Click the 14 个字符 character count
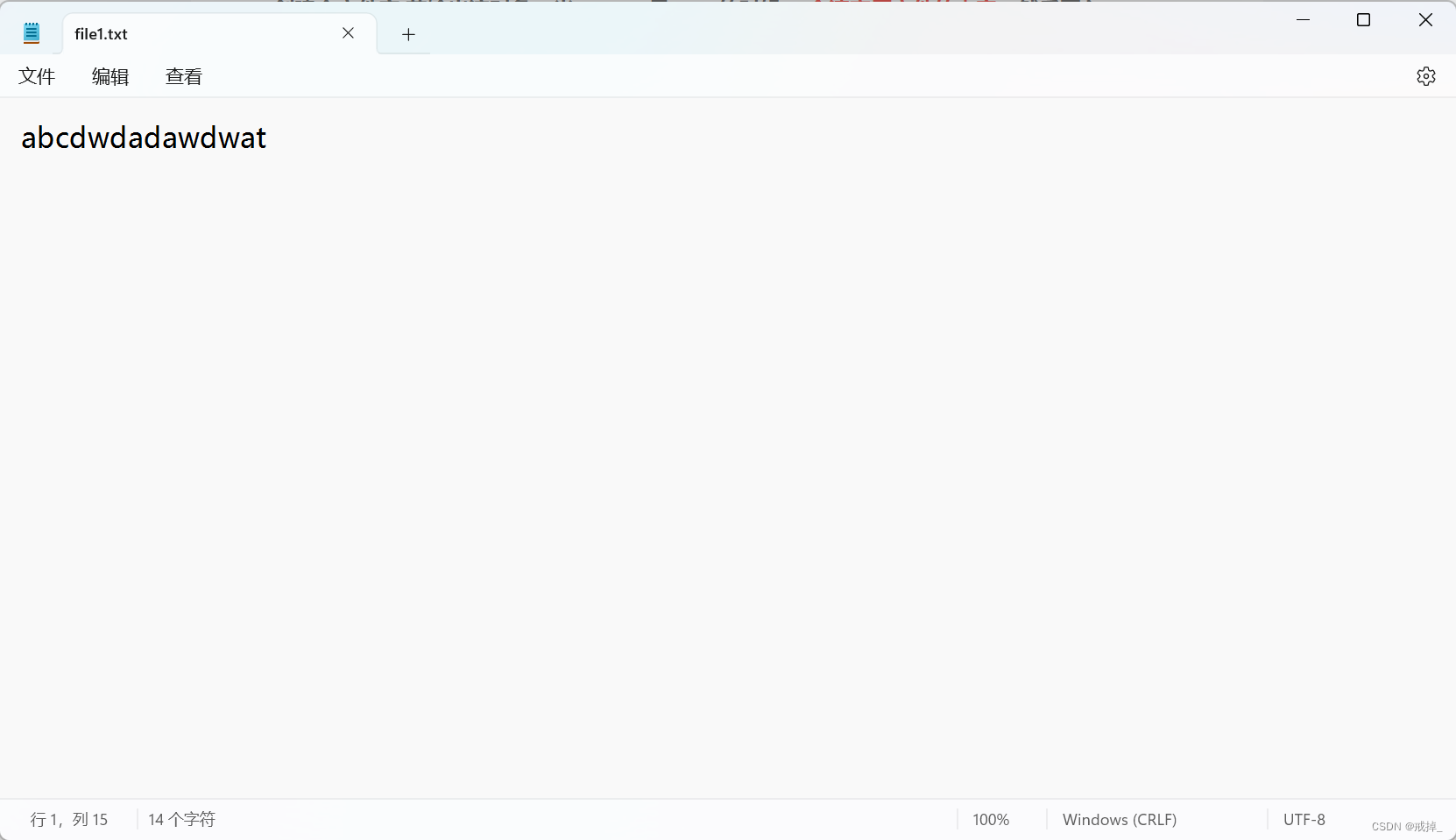1456x840 pixels. [181, 819]
